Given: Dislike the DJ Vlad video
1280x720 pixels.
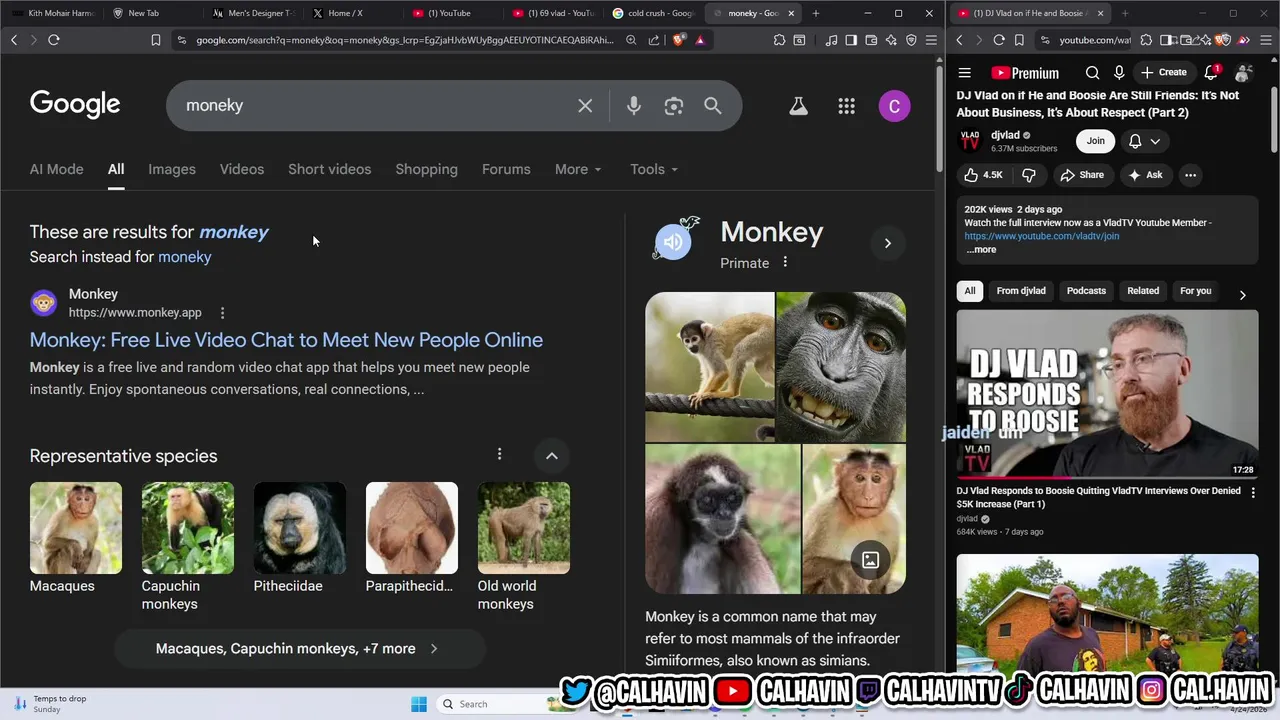Looking at the screenshot, I should pyautogui.click(x=1028, y=175).
